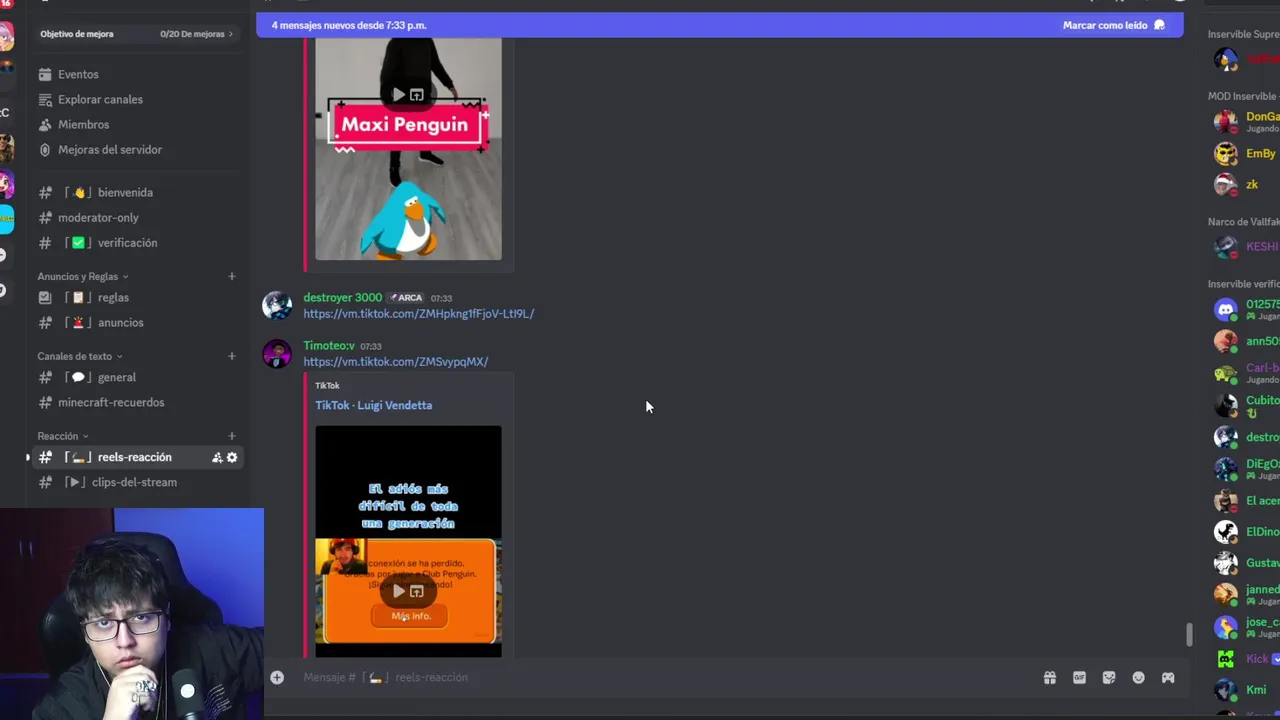Click the Timoteo:v username
Image resolution: width=1280 pixels, height=720 pixels.
[x=328, y=345]
